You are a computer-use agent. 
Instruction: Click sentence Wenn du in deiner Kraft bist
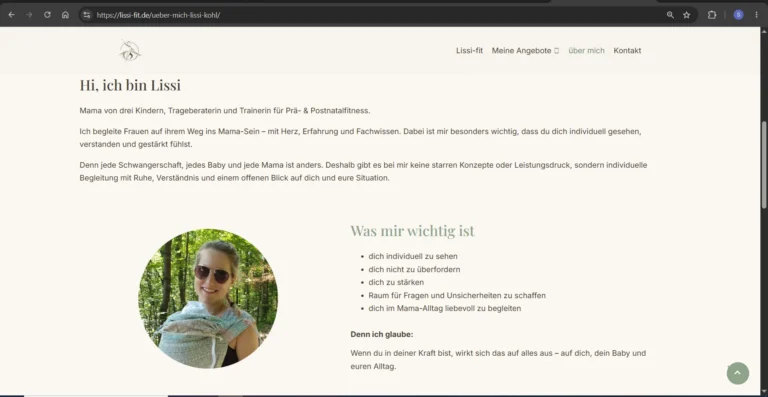pos(498,359)
